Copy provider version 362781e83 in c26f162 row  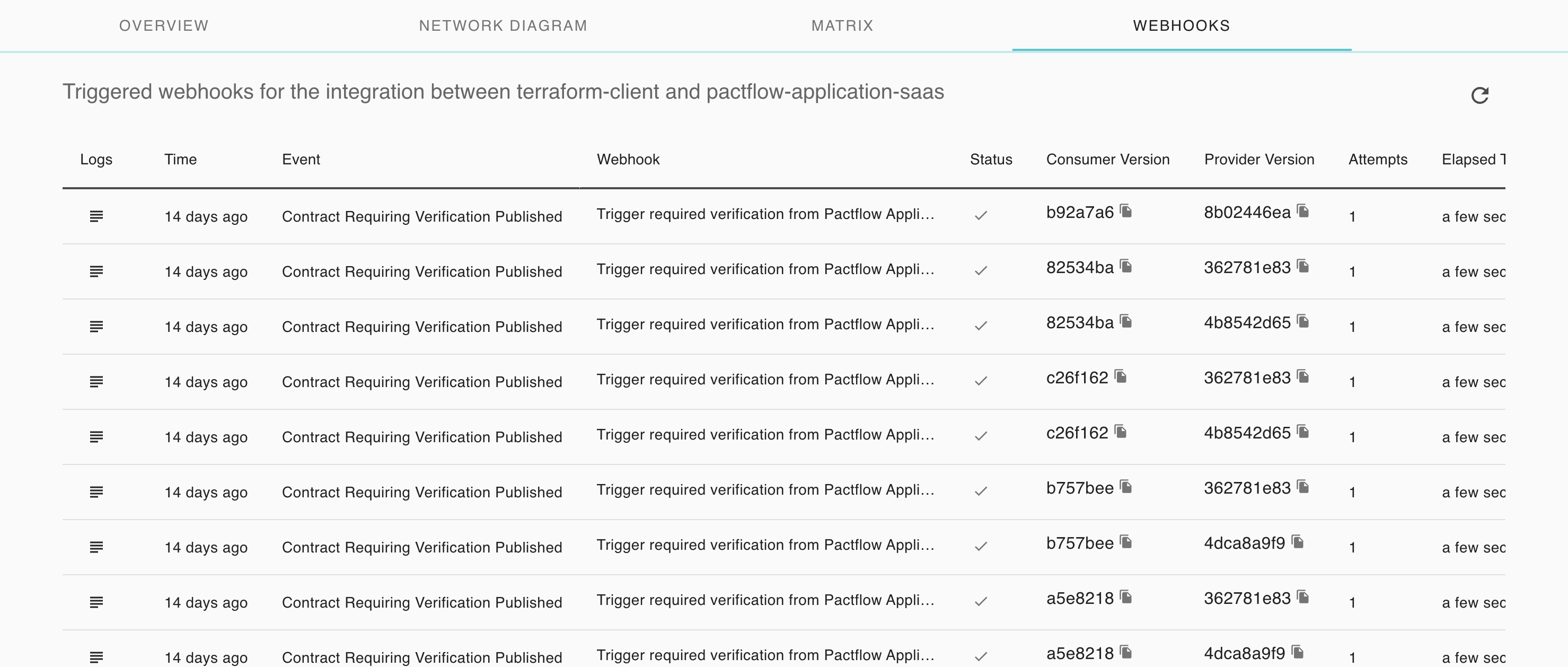coord(1303,376)
